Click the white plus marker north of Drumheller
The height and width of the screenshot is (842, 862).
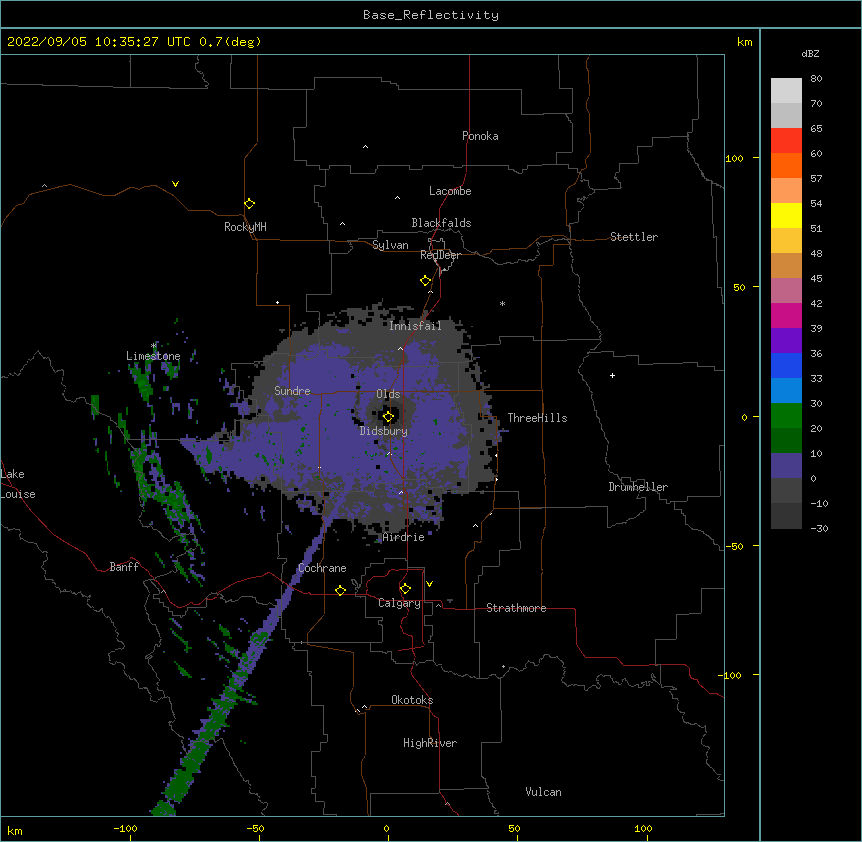pos(612,375)
